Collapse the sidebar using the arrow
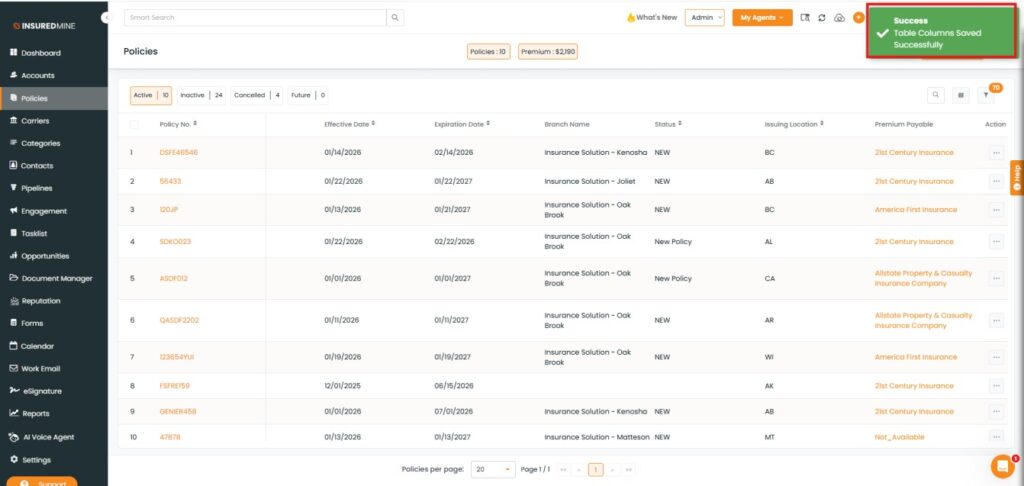Viewport: 1024px width, 486px height. coord(106,18)
